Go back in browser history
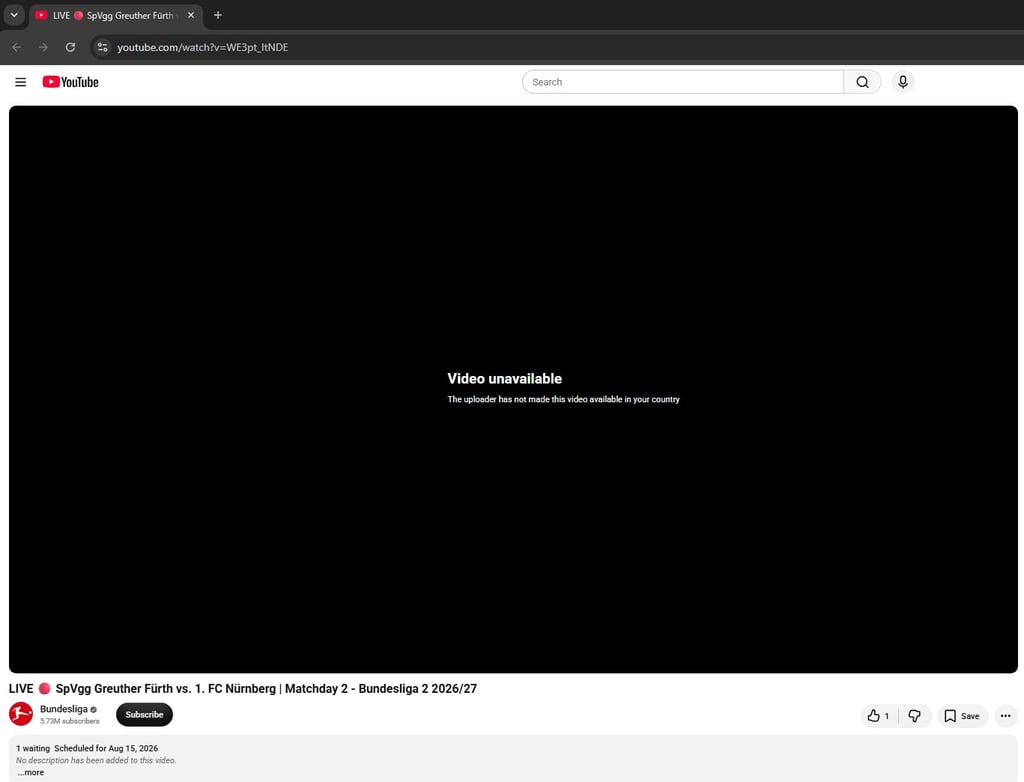This screenshot has width=1024, height=782. point(16,47)
